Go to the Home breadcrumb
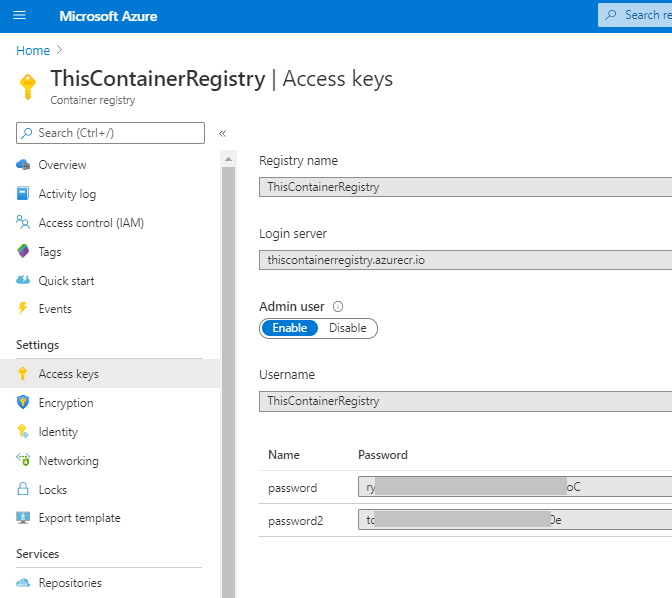Viewport: 672px width, 598px height. point(33,51)
